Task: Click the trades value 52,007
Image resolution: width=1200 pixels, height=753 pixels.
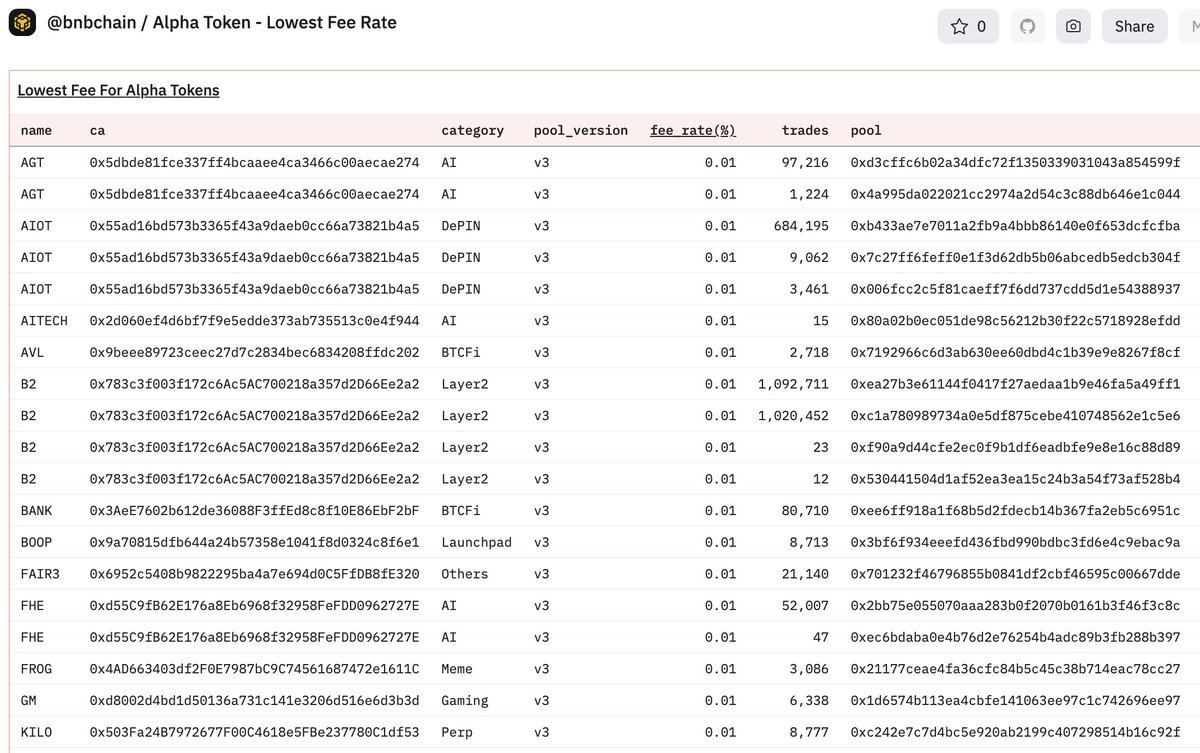Action: (806, 606)
